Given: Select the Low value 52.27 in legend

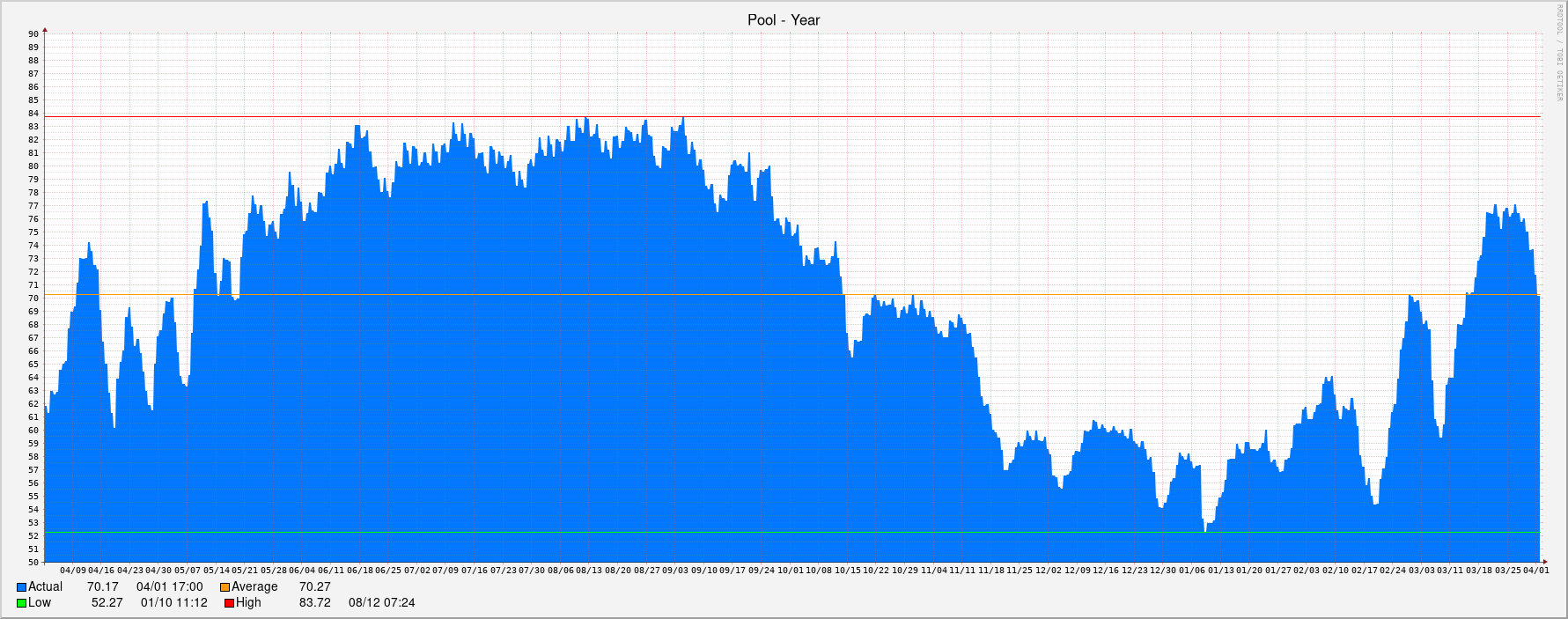Looking at the screenshot, I should (x=107, y=603).
